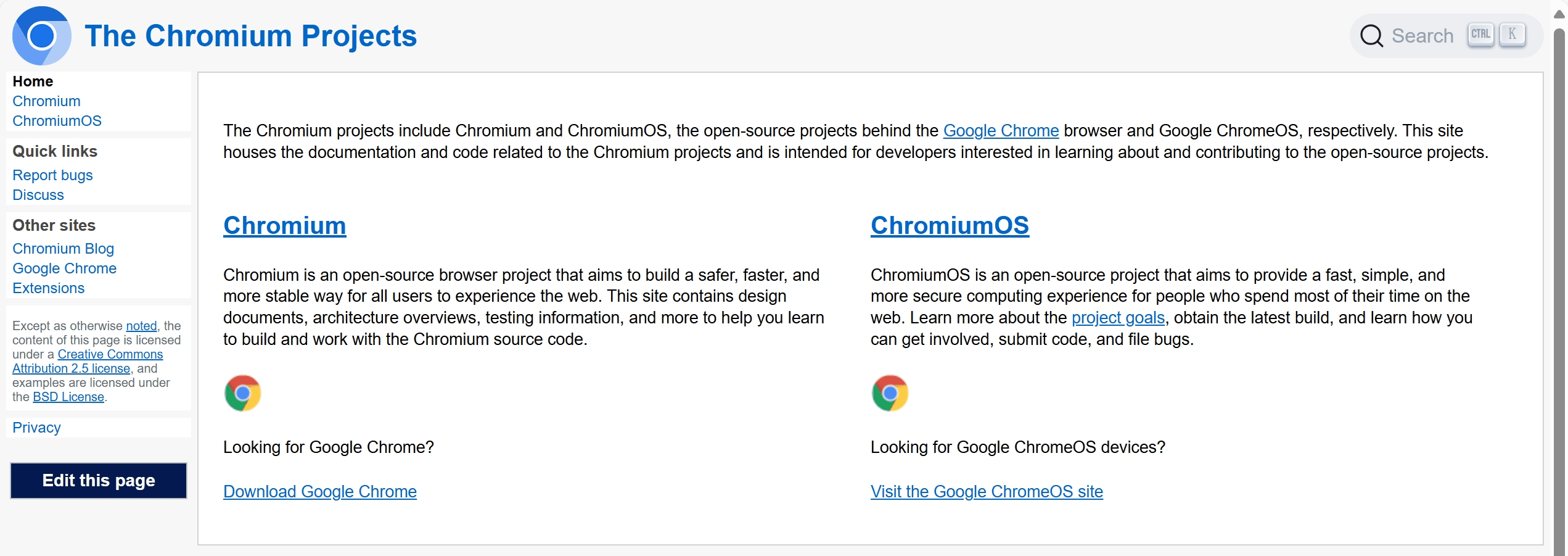
Task: Open the Report bugs quick link
Action: (x=52, y=175)
